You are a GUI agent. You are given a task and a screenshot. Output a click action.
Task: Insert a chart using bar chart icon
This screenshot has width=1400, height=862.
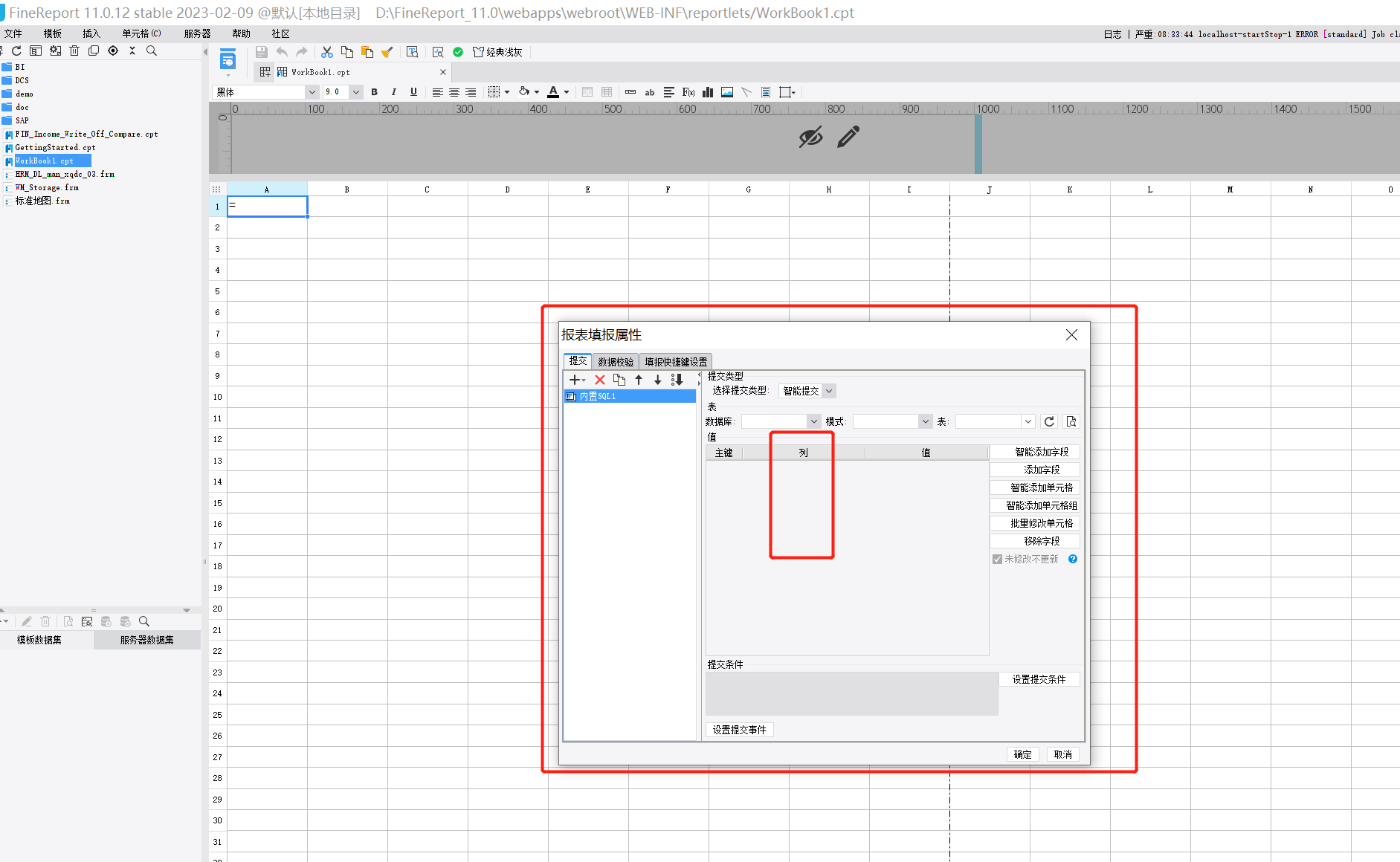[708, 92]
